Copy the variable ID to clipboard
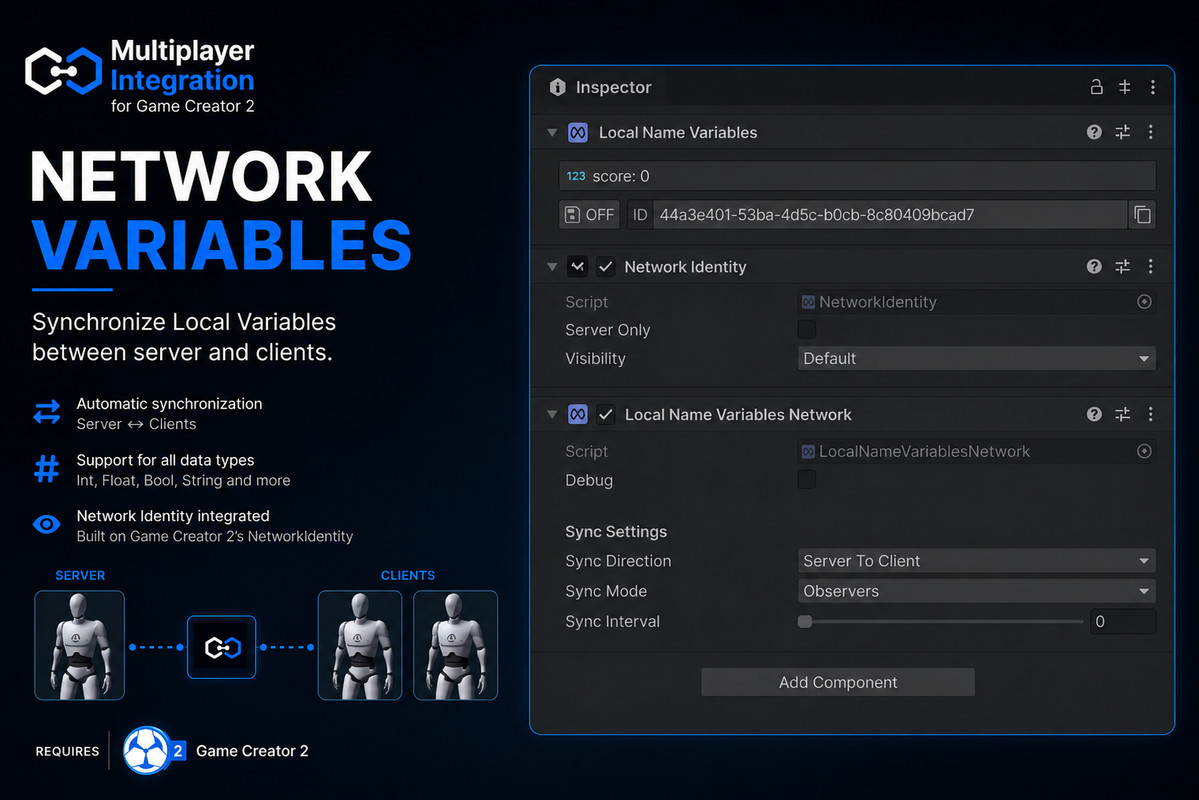This screenshot has width=1199, height=800. click(1142, 215)
